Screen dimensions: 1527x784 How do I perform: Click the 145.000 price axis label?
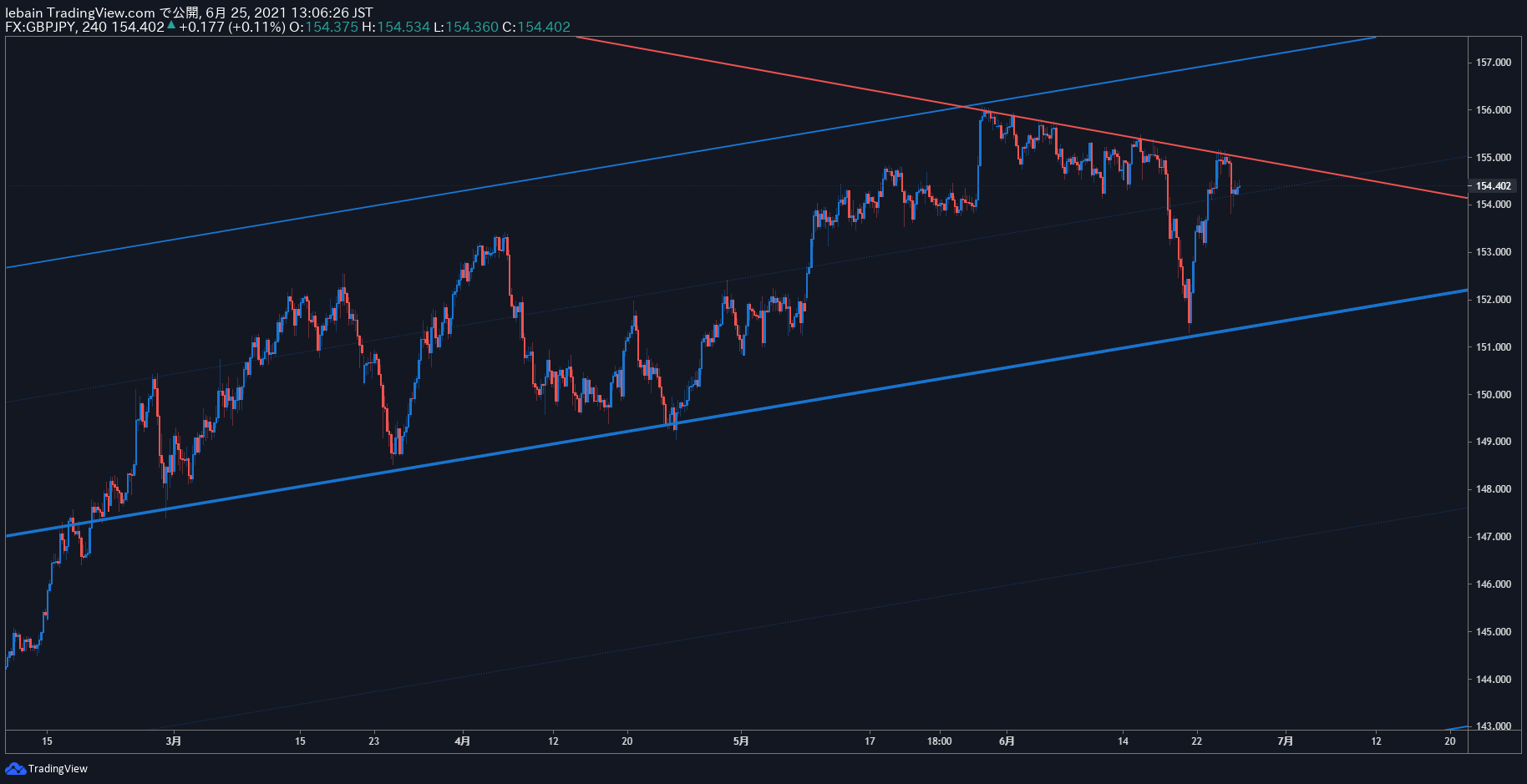coord(1493,632)
